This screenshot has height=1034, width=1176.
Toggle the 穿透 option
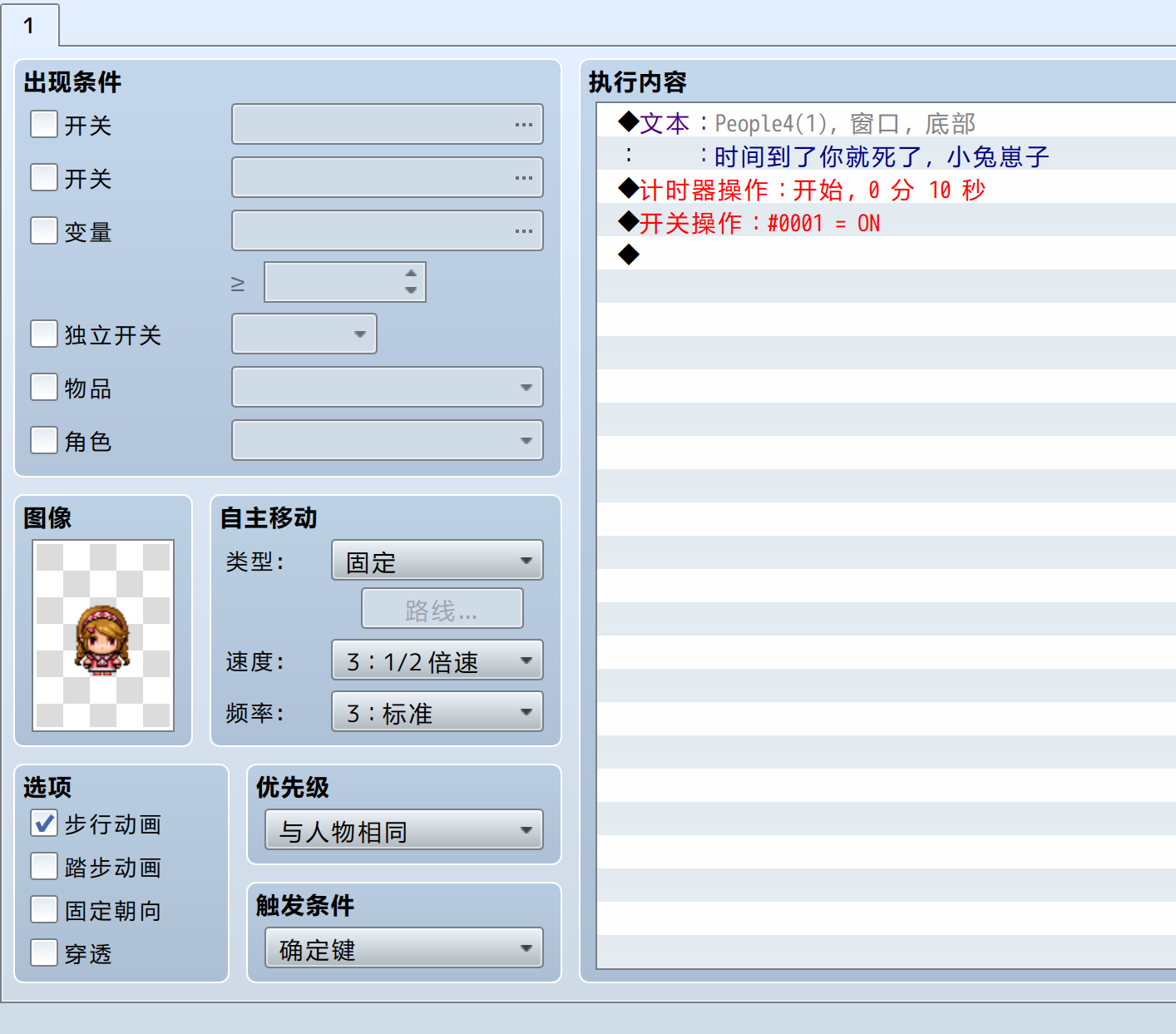[x=44, y=952]
